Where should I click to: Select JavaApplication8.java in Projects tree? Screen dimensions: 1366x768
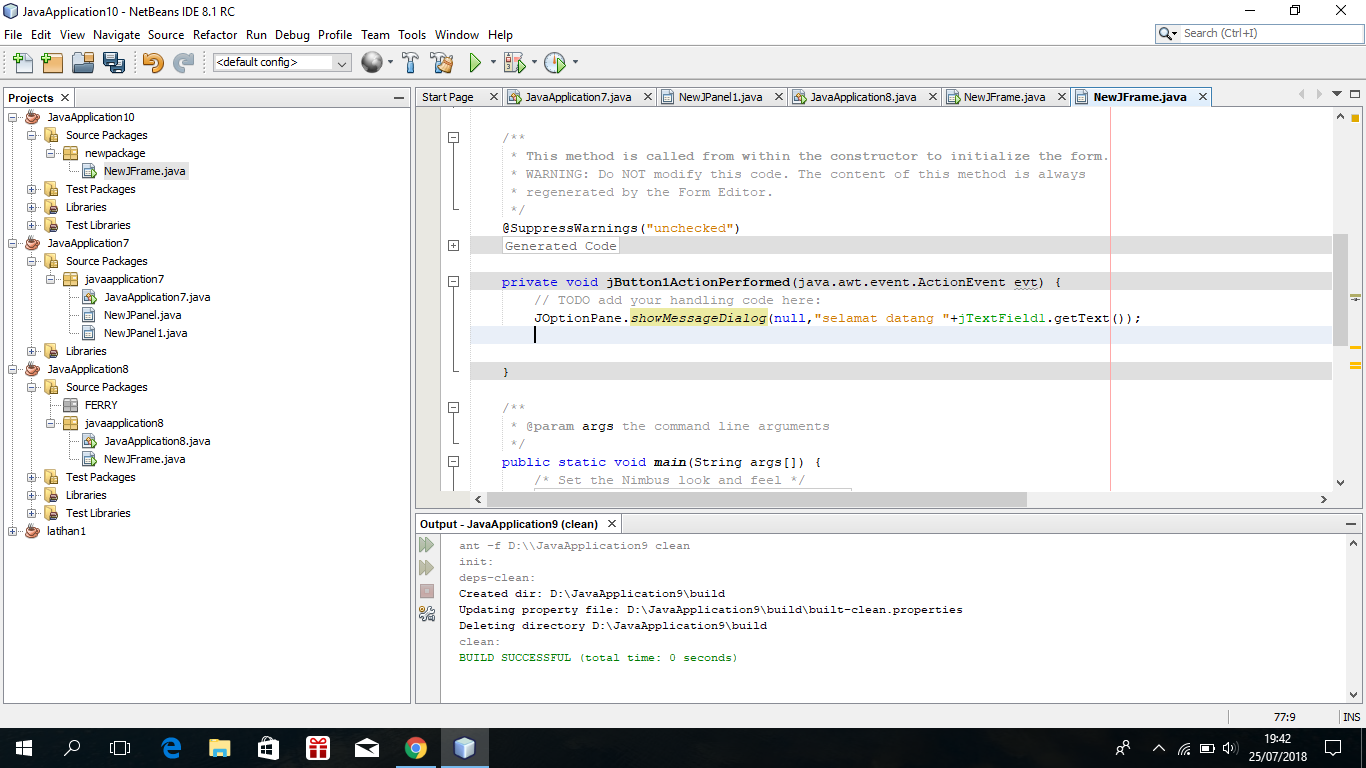157,441
